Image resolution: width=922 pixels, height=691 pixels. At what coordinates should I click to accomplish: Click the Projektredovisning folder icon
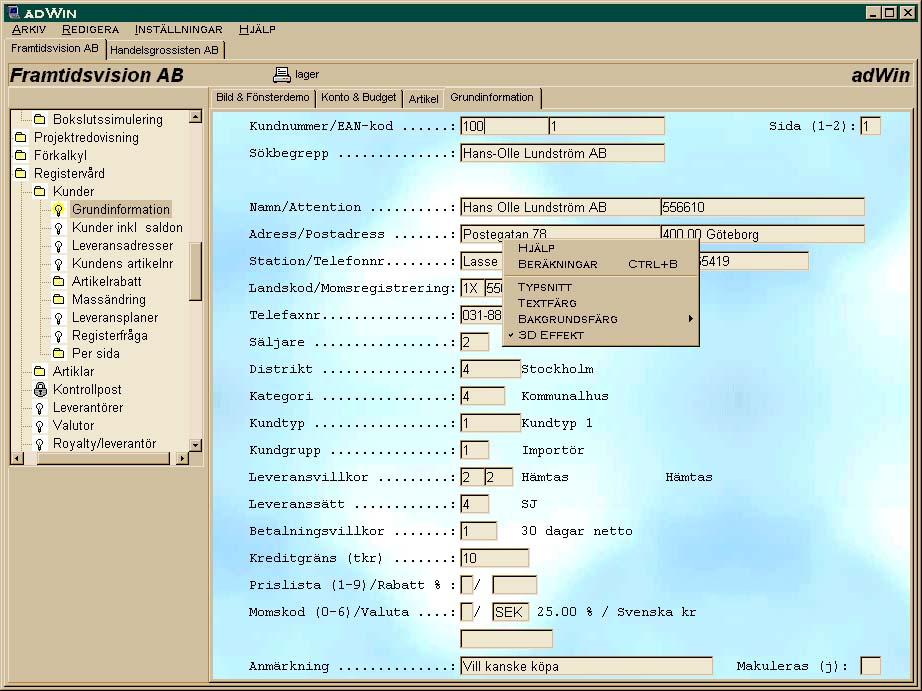(21, 138)
